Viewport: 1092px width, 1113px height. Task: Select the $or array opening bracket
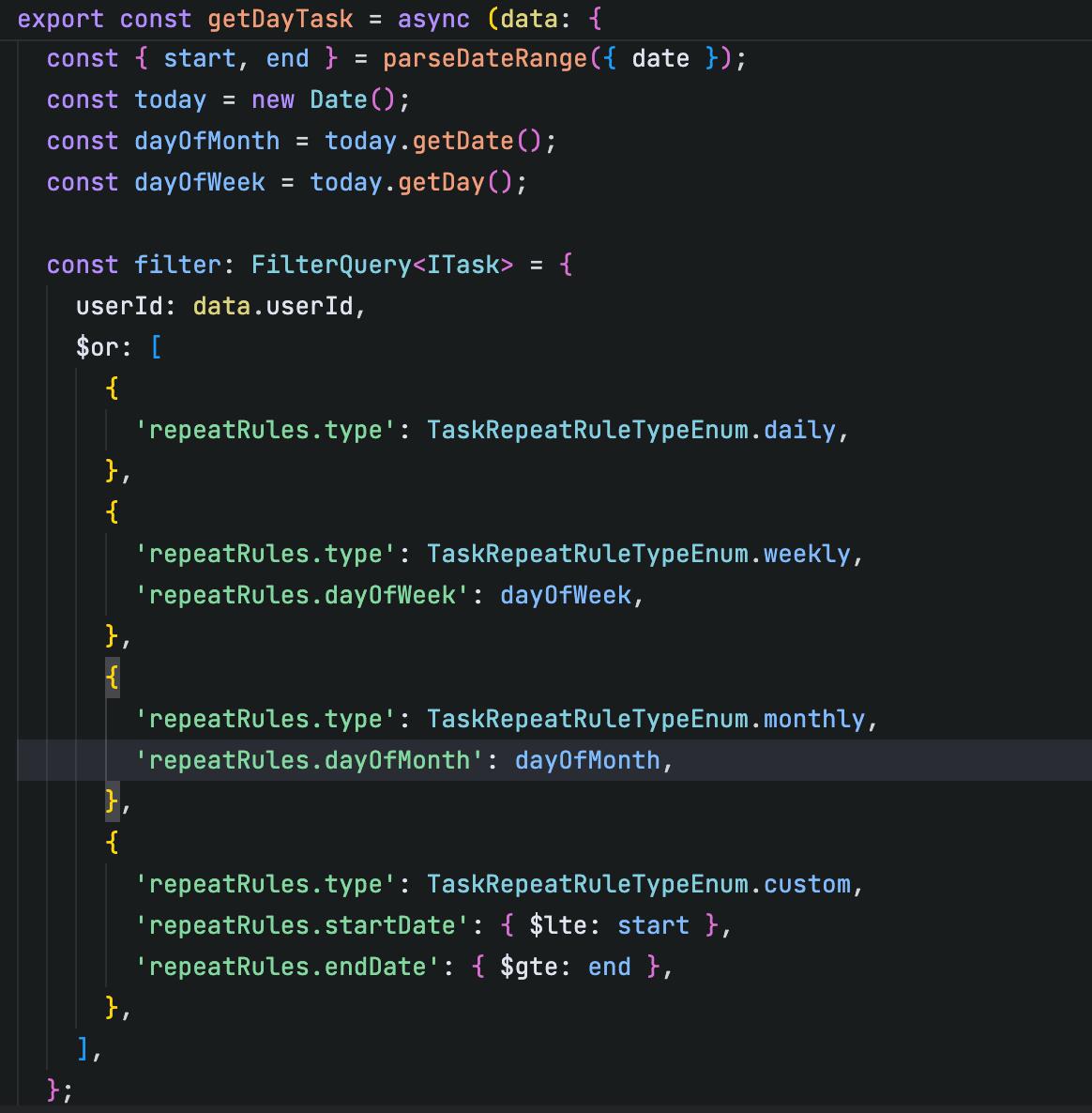point(157,346)
